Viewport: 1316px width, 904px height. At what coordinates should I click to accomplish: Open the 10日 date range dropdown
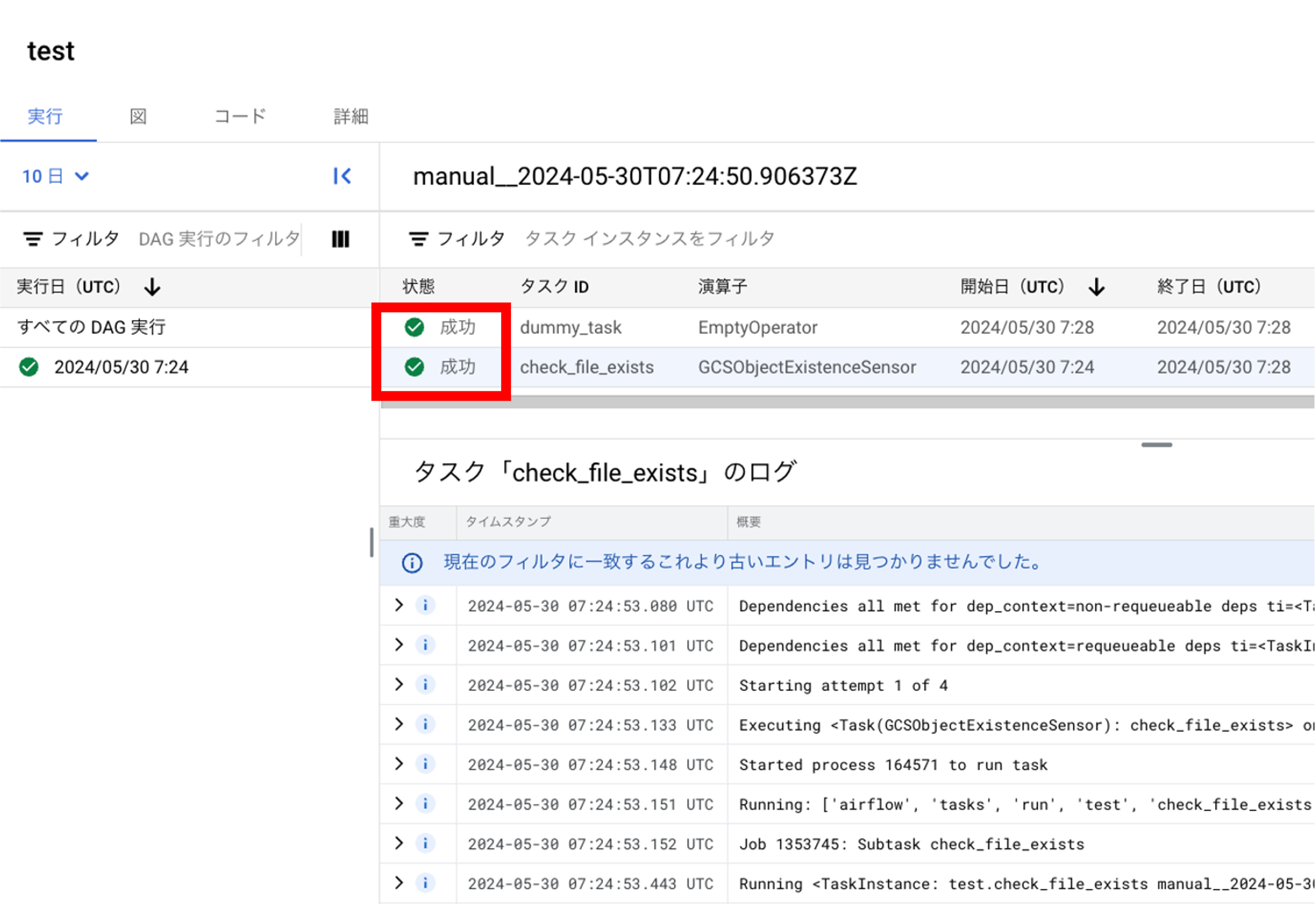point(55,176)
